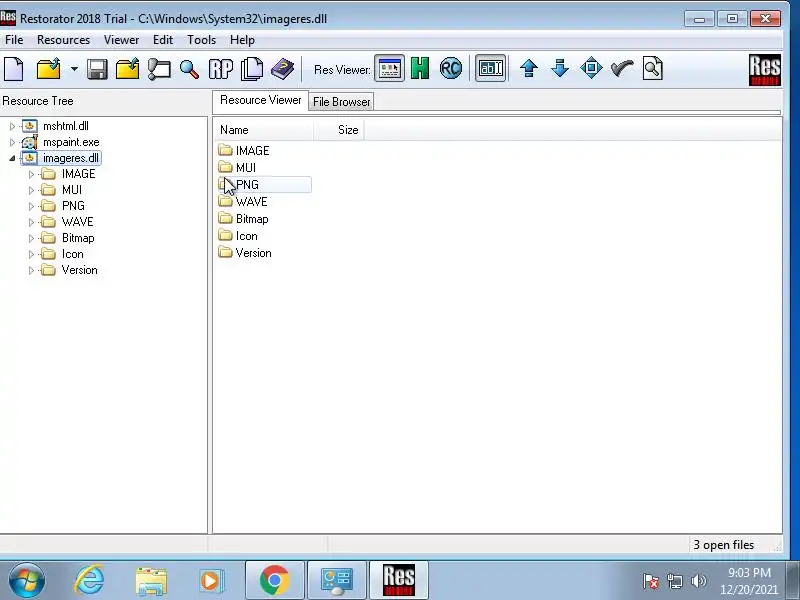Select the WAVE item in Resource Tree

(78, 222)
